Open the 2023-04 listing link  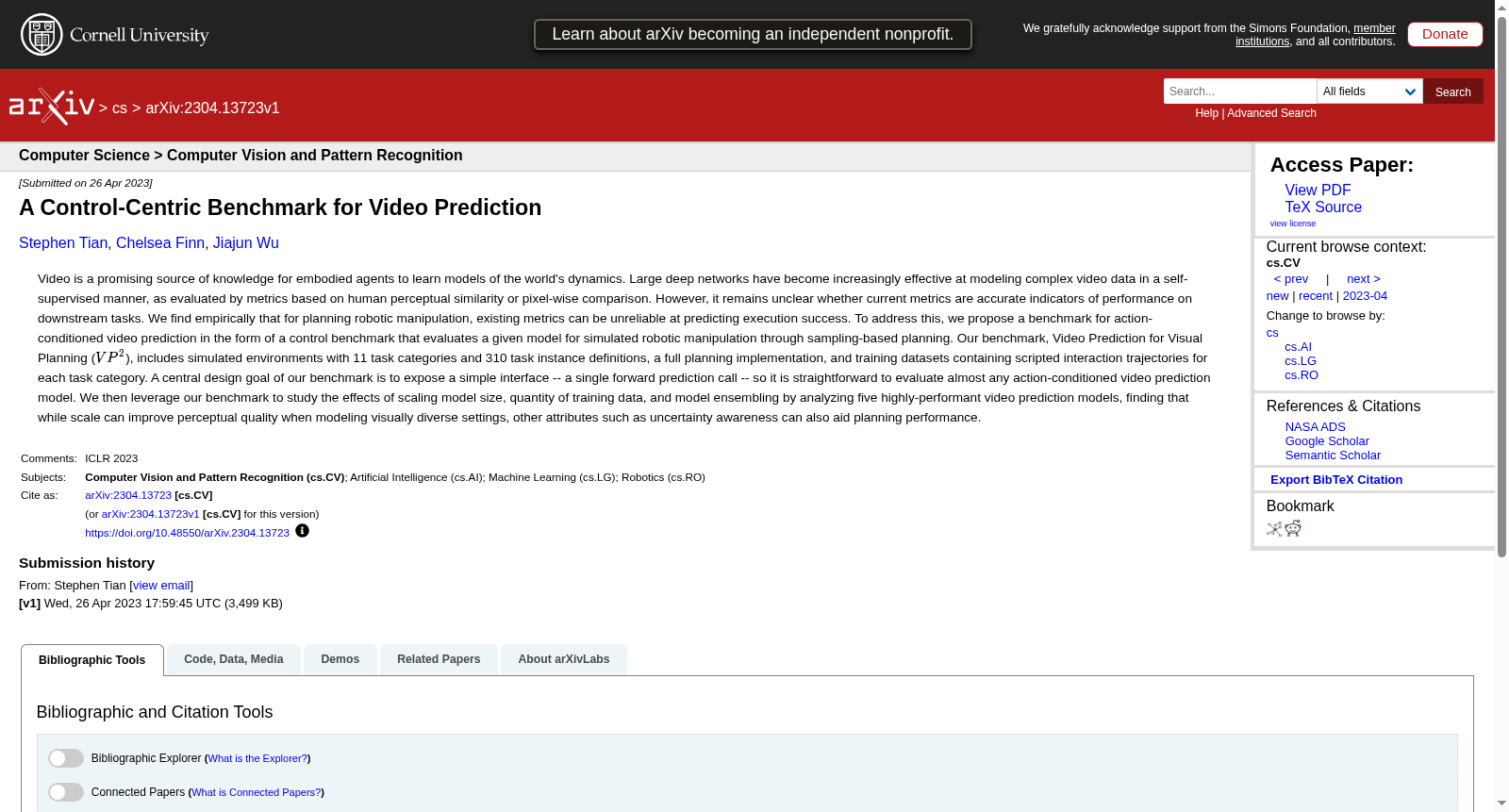pos(1365,296)
